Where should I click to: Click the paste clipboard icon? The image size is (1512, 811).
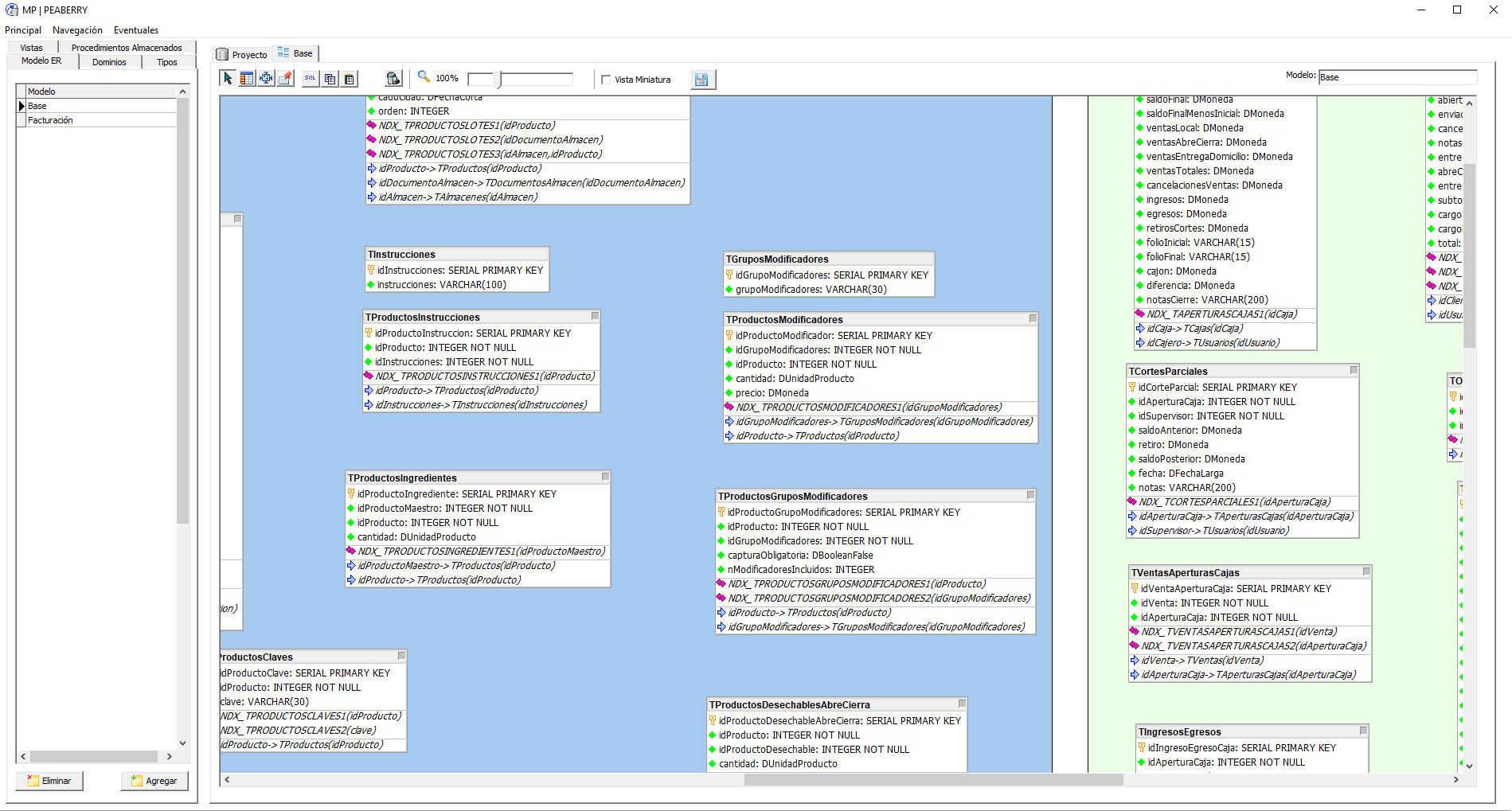pos(349,79)
